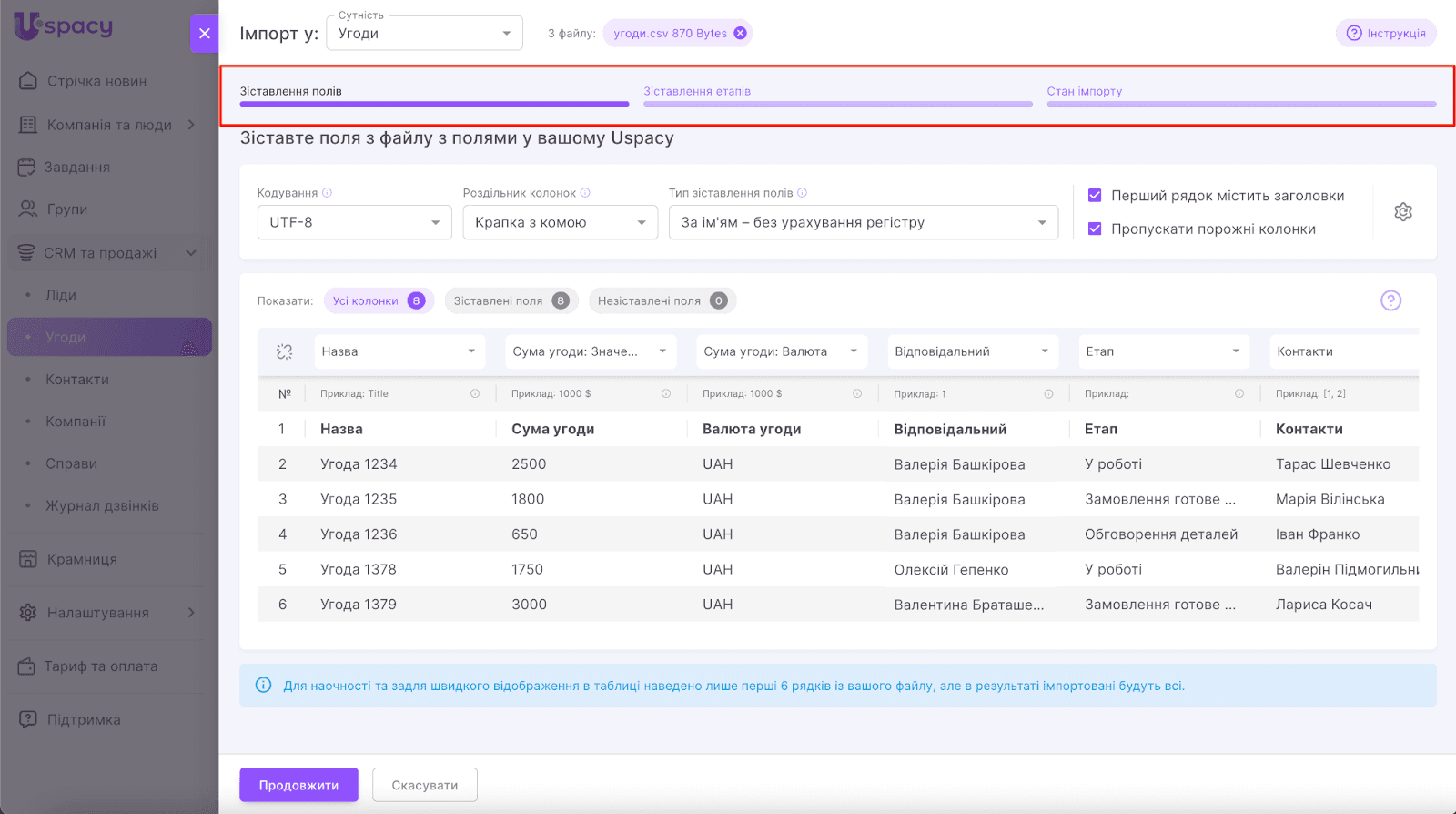1456x814 pixels.
Task: Click the Скасувати button
Action: [x=425, y=785]
